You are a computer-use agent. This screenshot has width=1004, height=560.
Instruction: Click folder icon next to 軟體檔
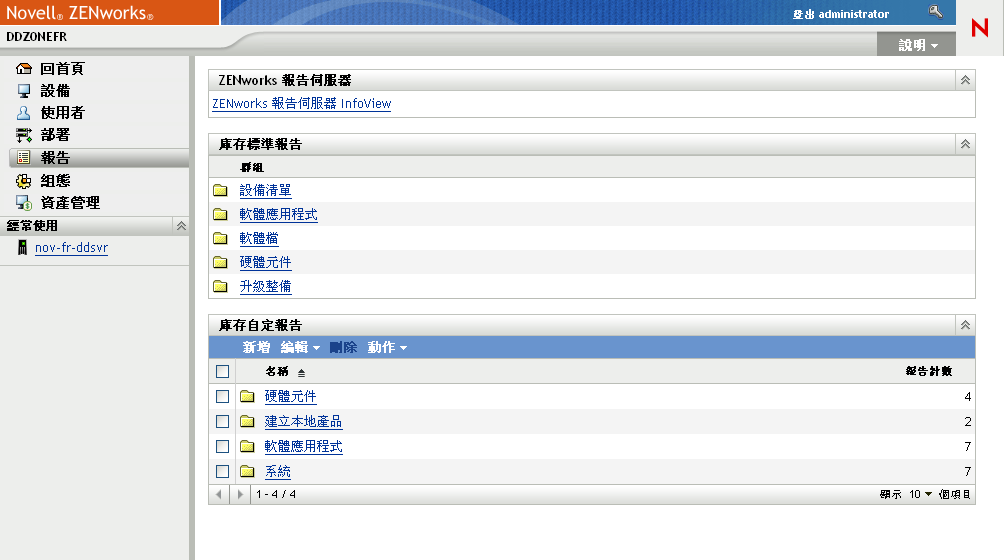pyautogui.click(x=220, y=238)
